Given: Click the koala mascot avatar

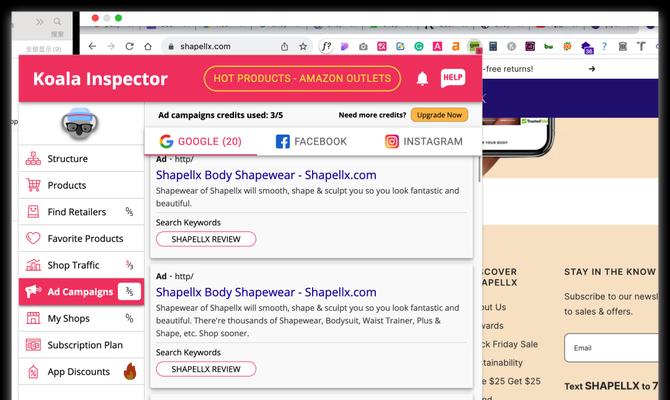Looking at the screenshot, I should [79, 124].
